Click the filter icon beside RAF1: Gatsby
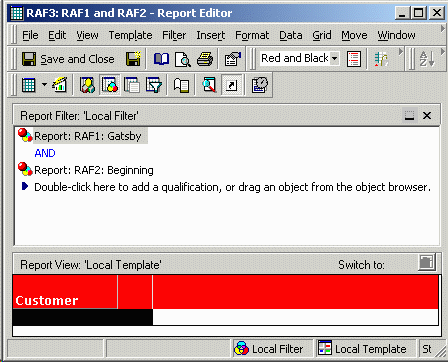This screenshot has width=448, height=362. coord(25,135)
